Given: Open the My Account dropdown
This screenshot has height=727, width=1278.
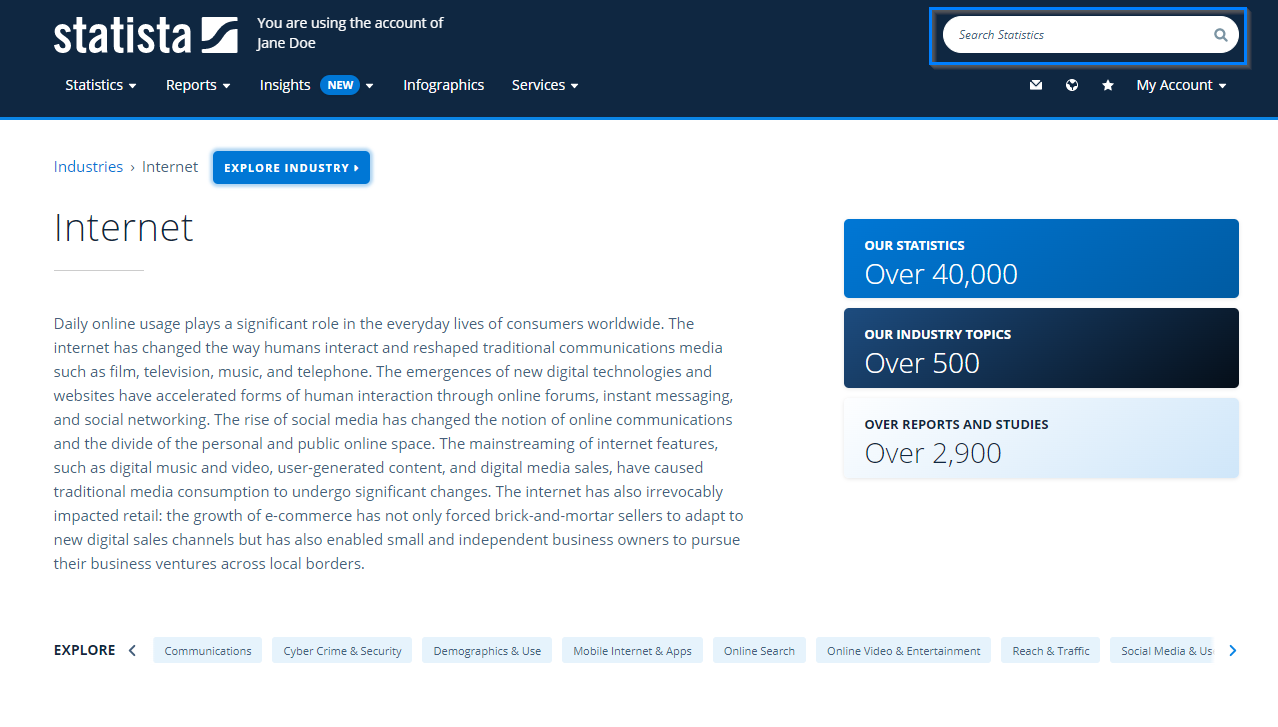Looking at the screenshot, I should 1181,85.
